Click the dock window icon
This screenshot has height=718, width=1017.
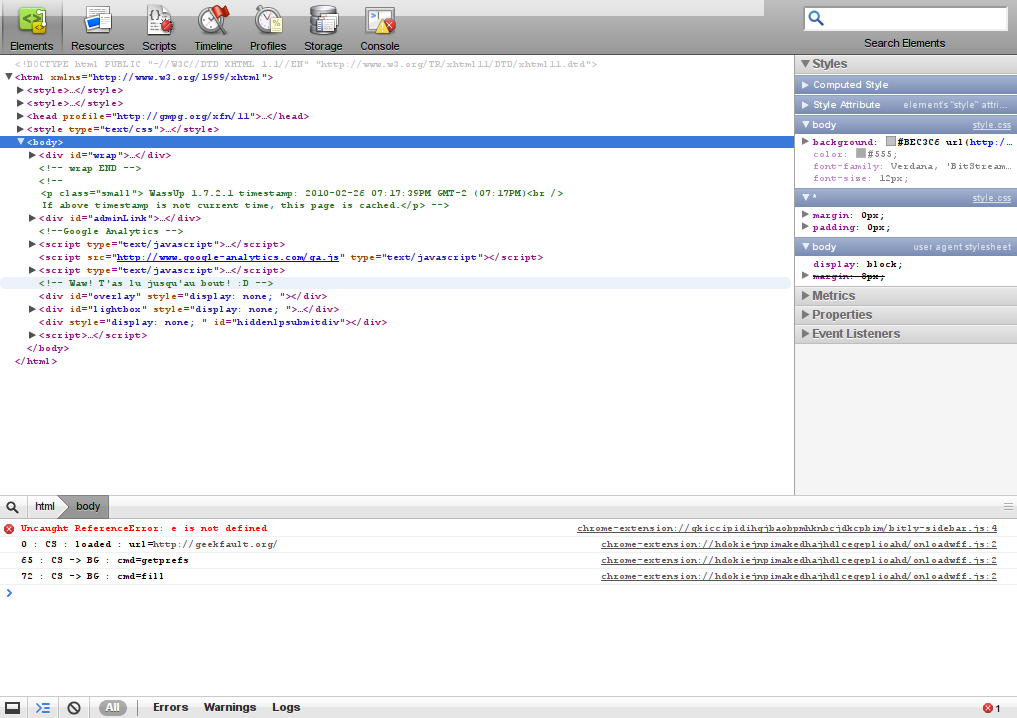[x=13, y=708]
